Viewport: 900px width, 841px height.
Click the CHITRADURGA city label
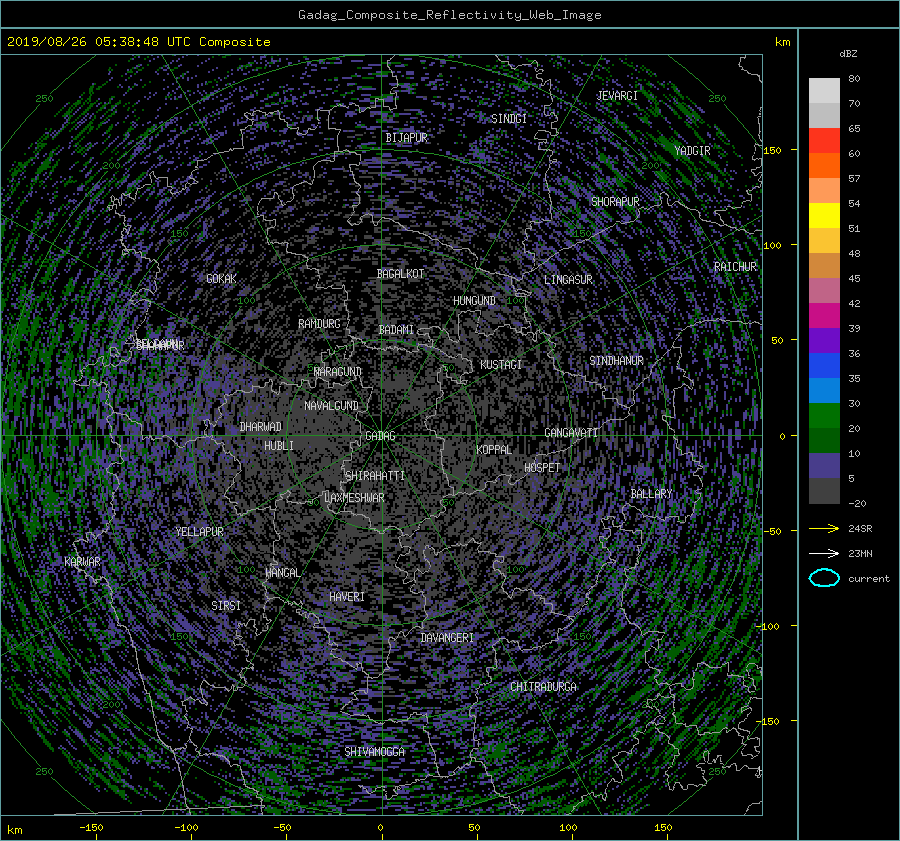point(543,687)
